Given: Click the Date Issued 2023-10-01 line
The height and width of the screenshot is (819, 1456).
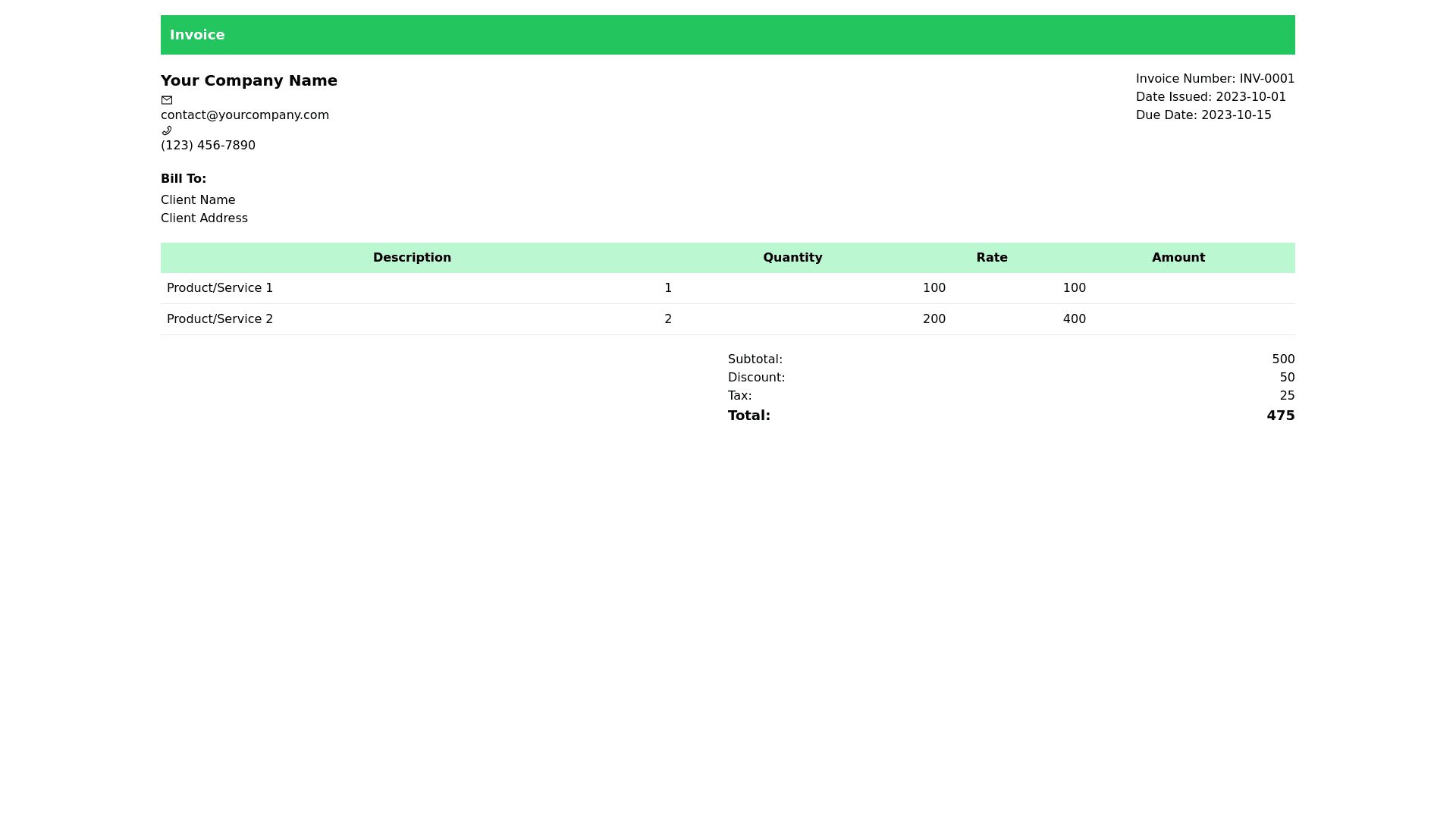Looking at the screenshot, I should pos(1210,97).
